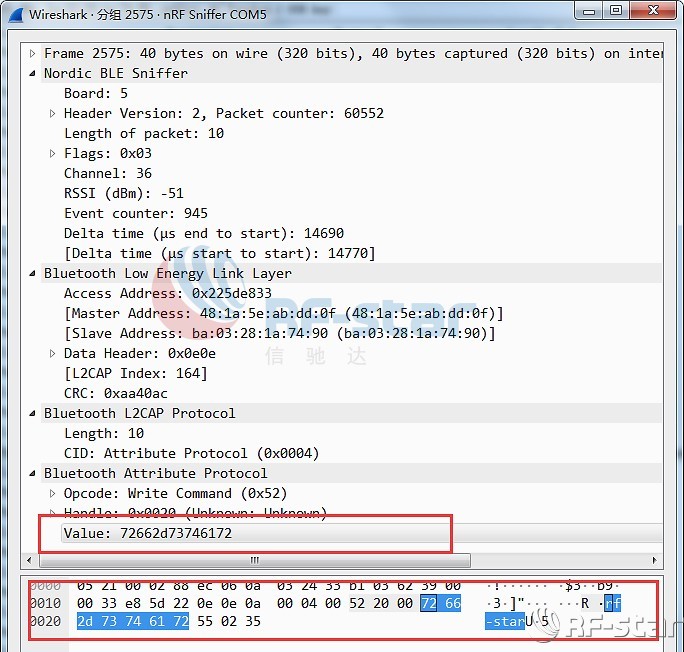Collapse the Bluetooth Low Energy Link Layer section

33,273
